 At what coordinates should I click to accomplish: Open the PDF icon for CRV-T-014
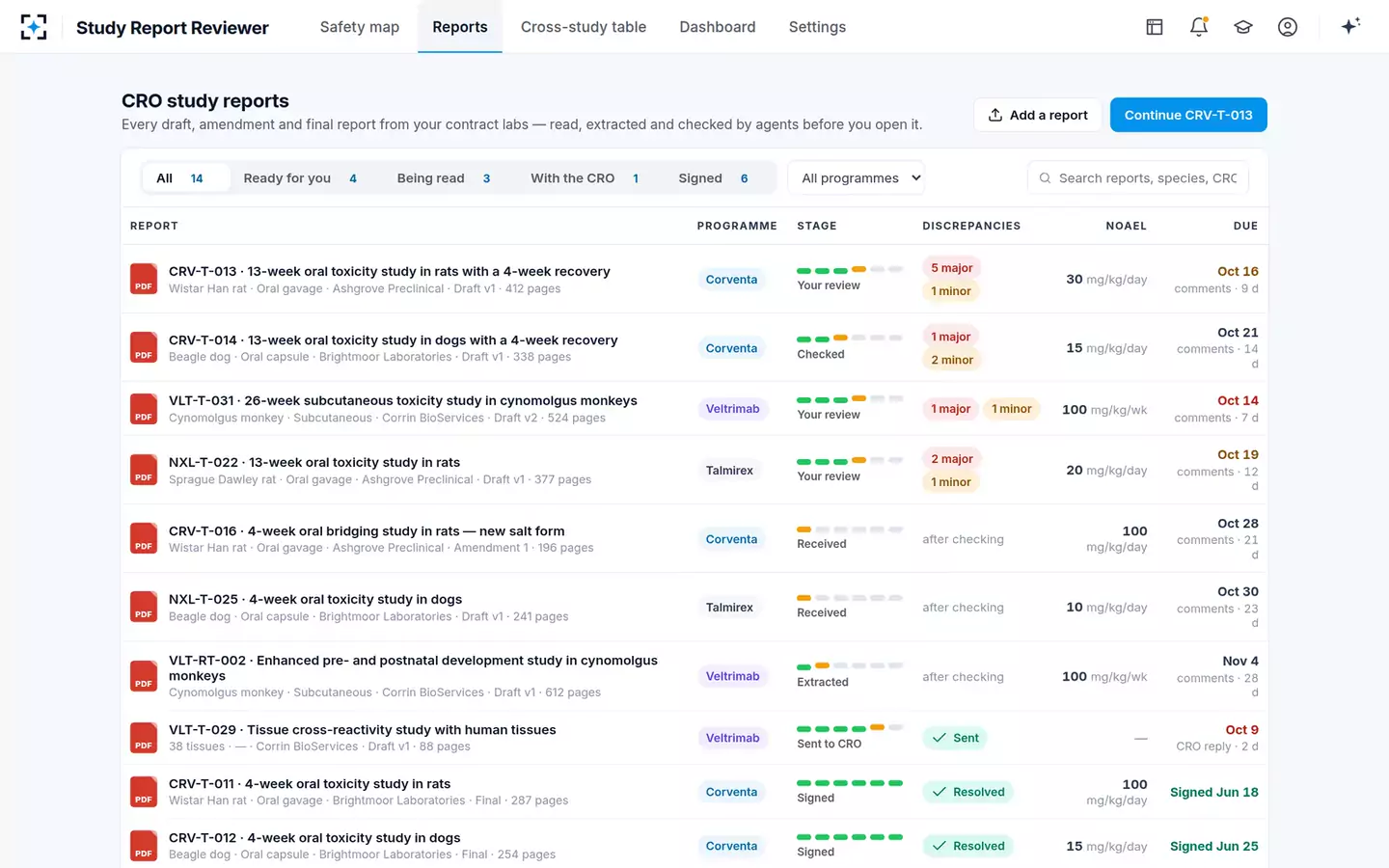(x=144, y=347)
